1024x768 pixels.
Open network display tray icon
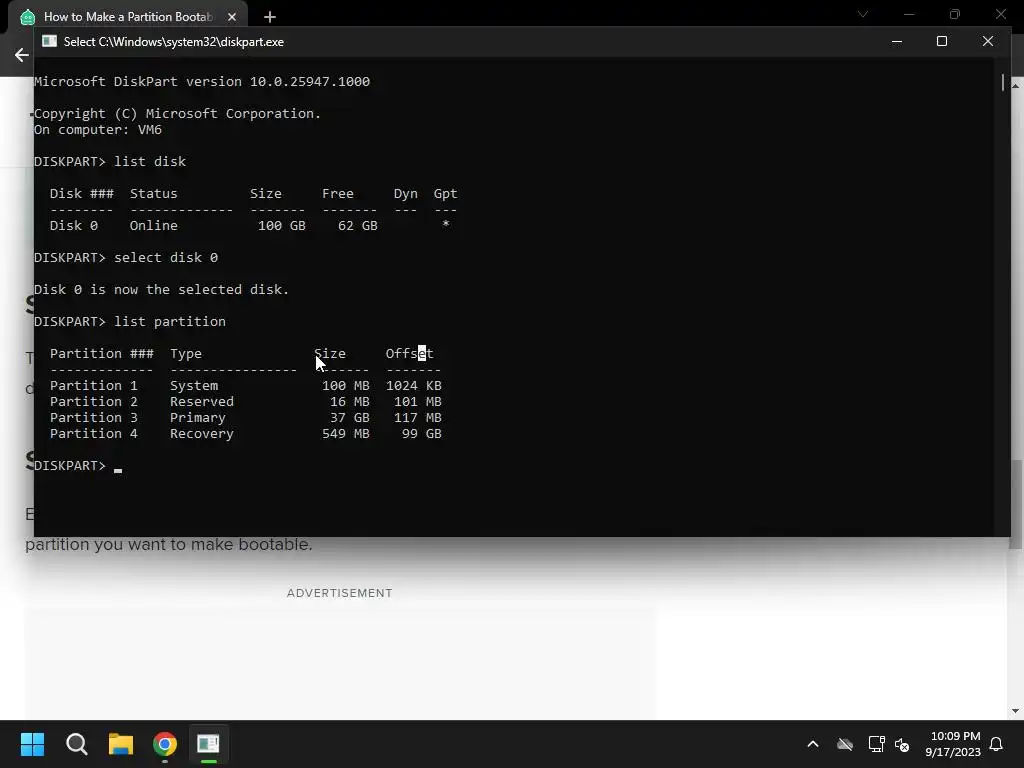(x=876, y=744)
